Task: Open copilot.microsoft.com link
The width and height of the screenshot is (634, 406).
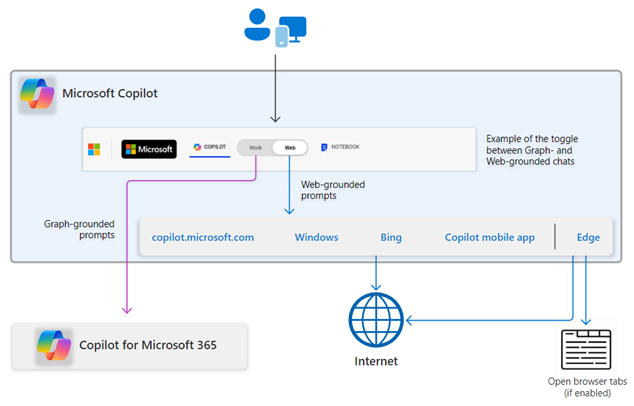Action: (203, 237)
